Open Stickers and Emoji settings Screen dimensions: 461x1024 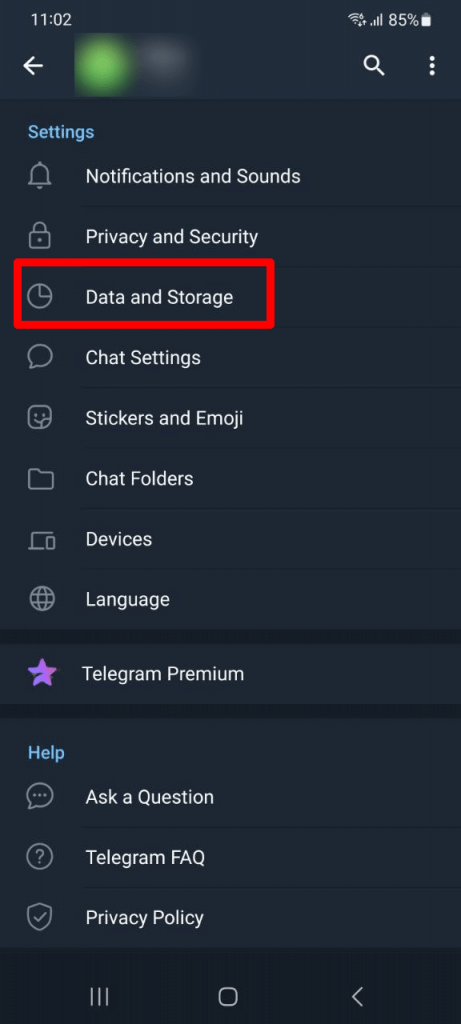click(x=230, y=418)
